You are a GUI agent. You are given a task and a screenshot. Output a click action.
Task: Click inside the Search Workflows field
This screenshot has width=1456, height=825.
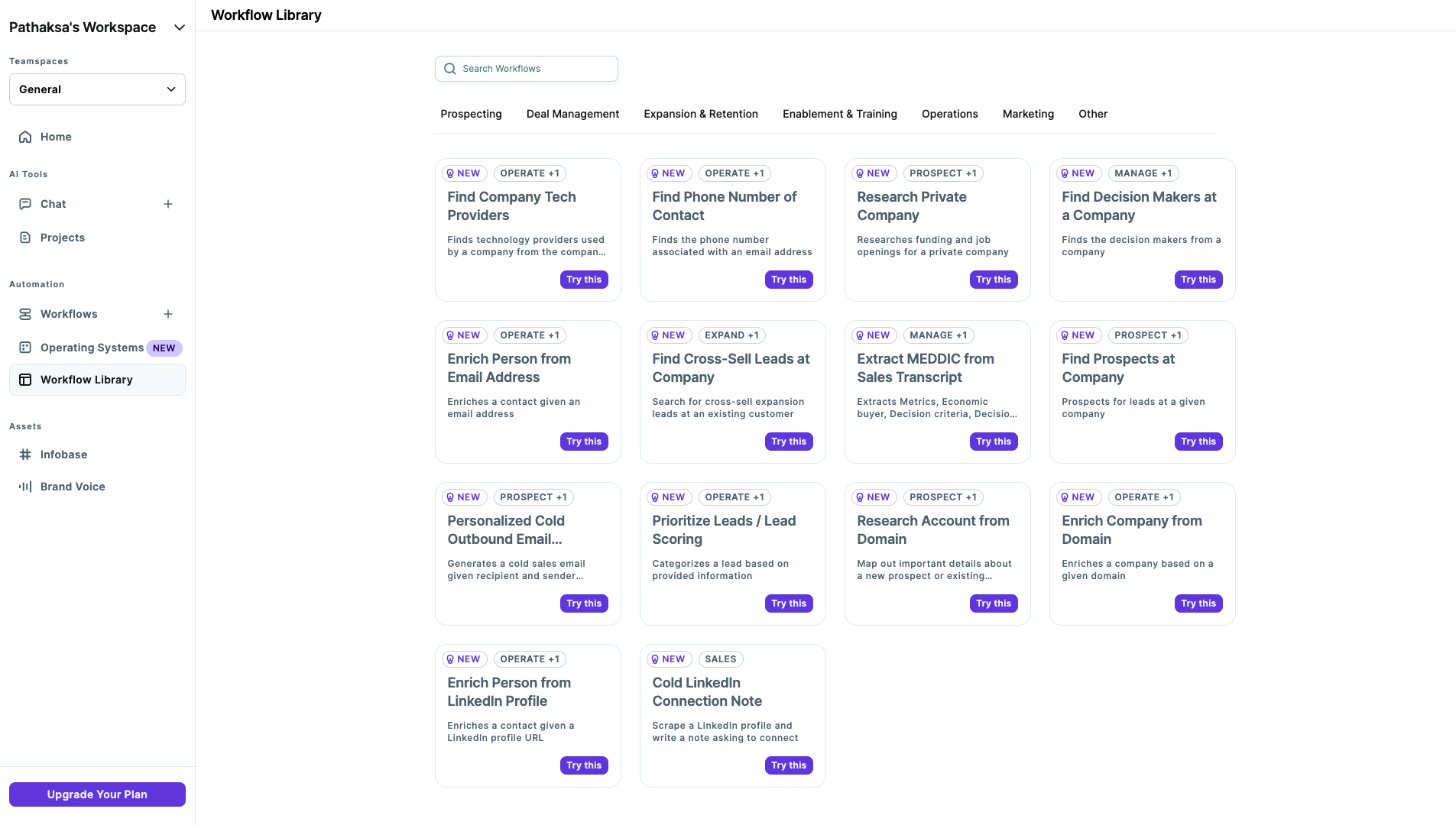pos(526,68)
